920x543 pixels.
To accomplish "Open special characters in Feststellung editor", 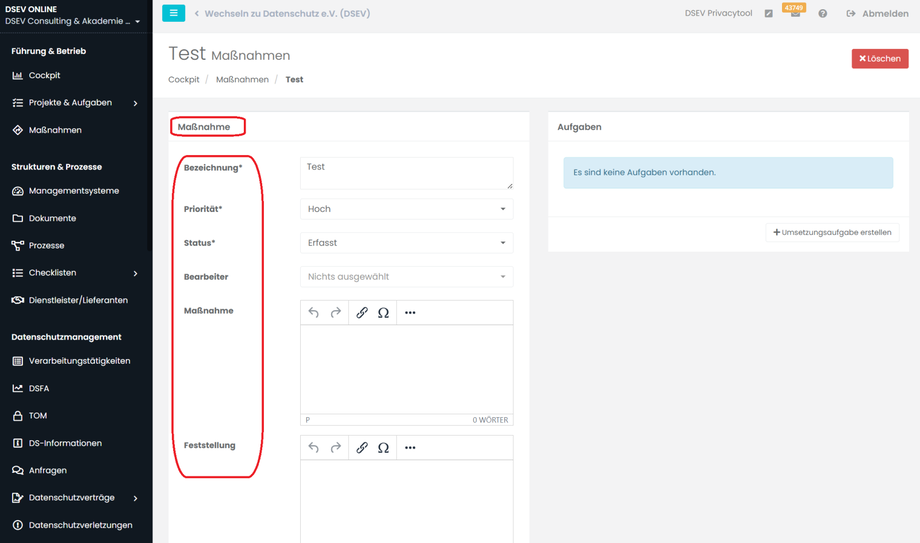I will pos(383,448).
